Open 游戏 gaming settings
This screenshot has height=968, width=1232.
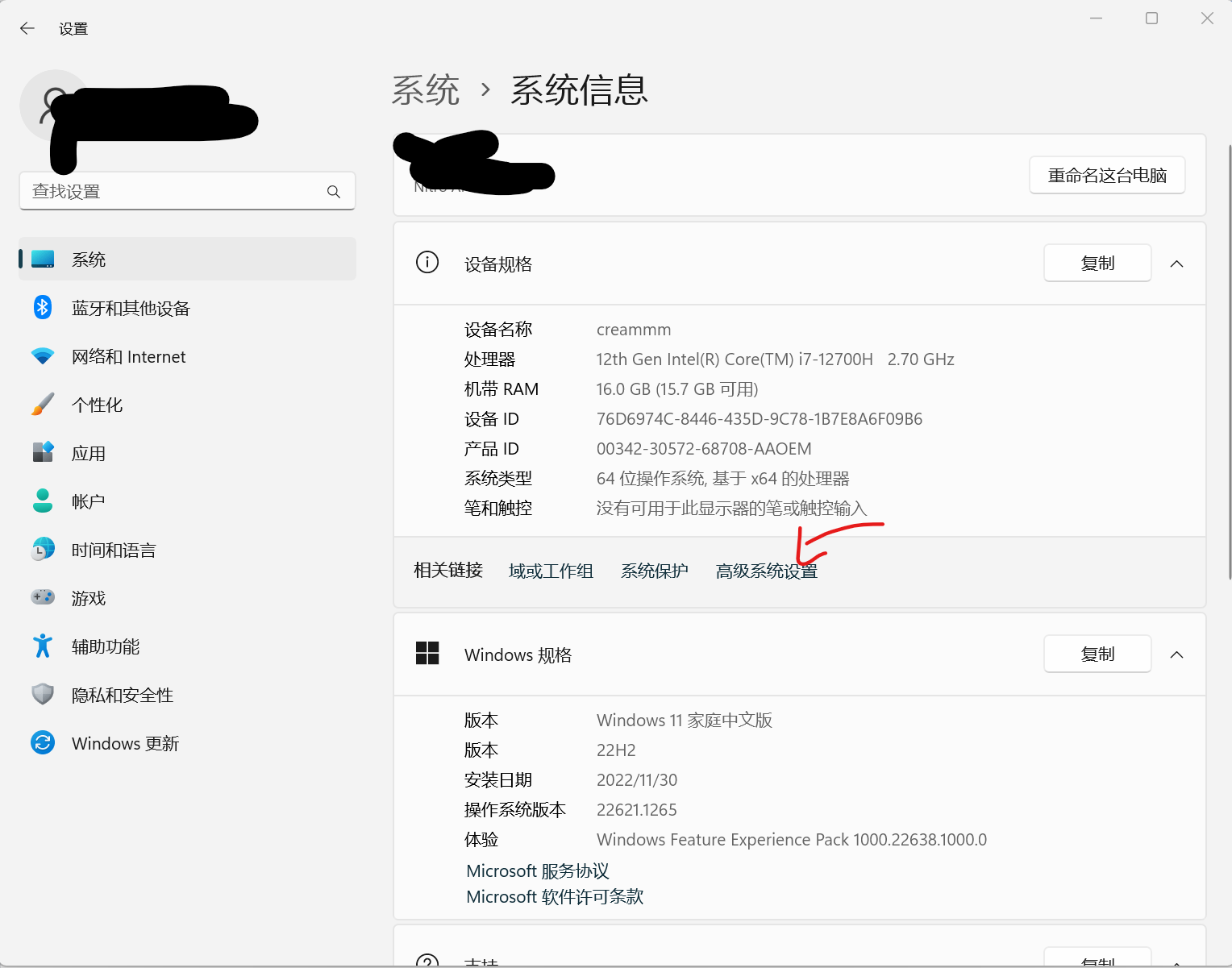click(x=89, y=599)
